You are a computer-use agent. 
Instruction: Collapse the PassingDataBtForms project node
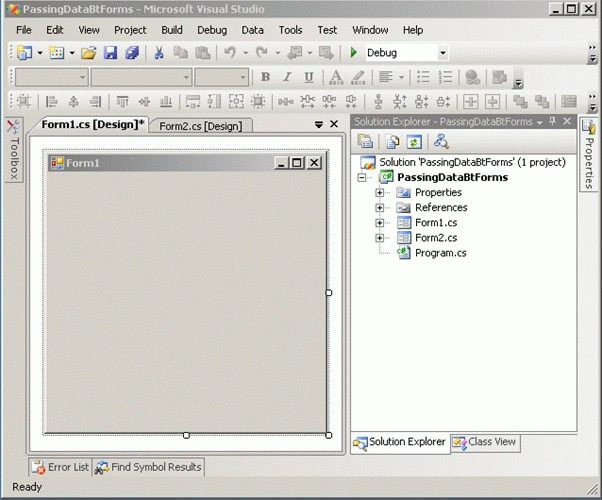tap(361, 177)
